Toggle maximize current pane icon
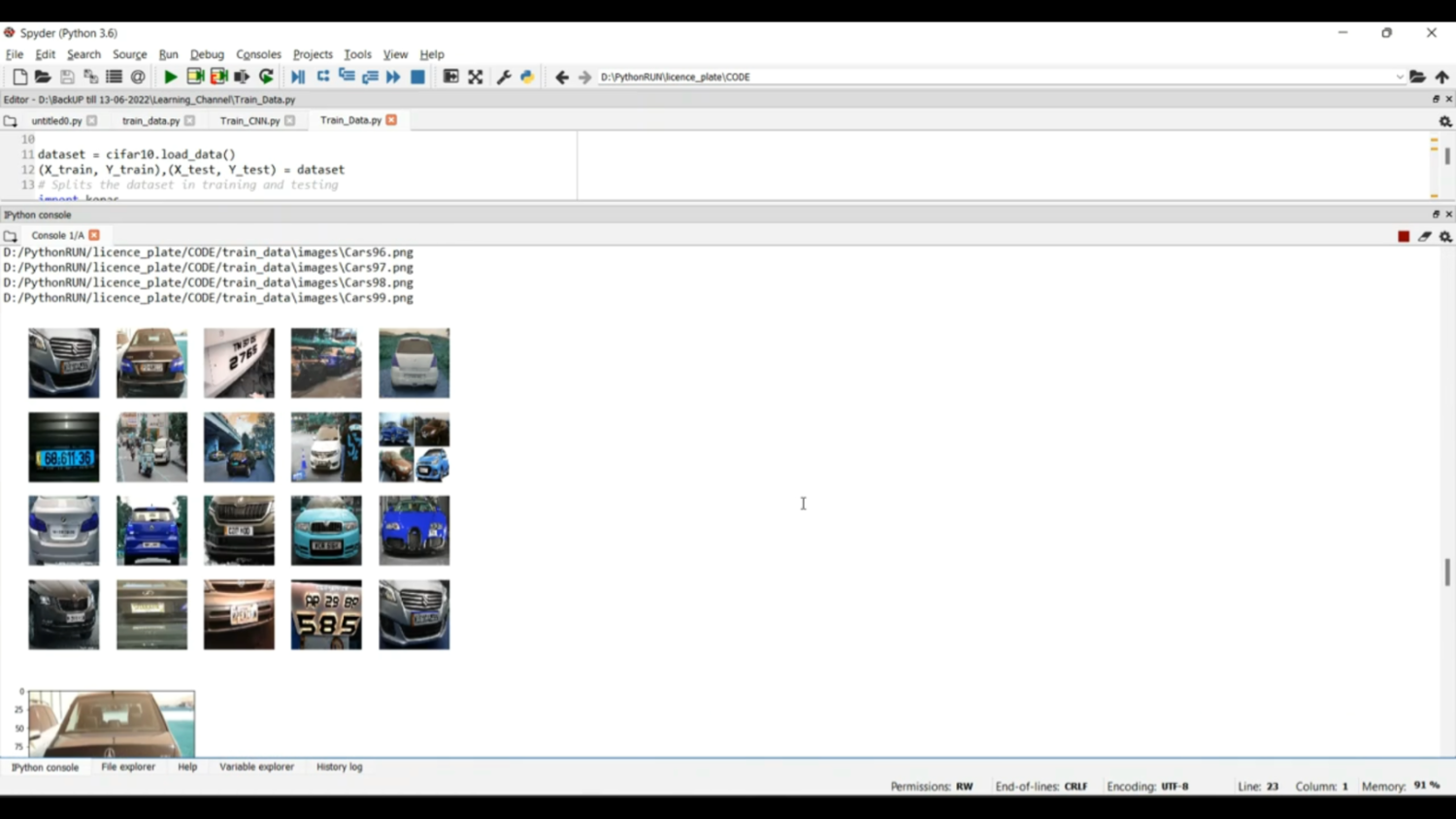This screenshot has width=1456, height=819. click(450, 77)
